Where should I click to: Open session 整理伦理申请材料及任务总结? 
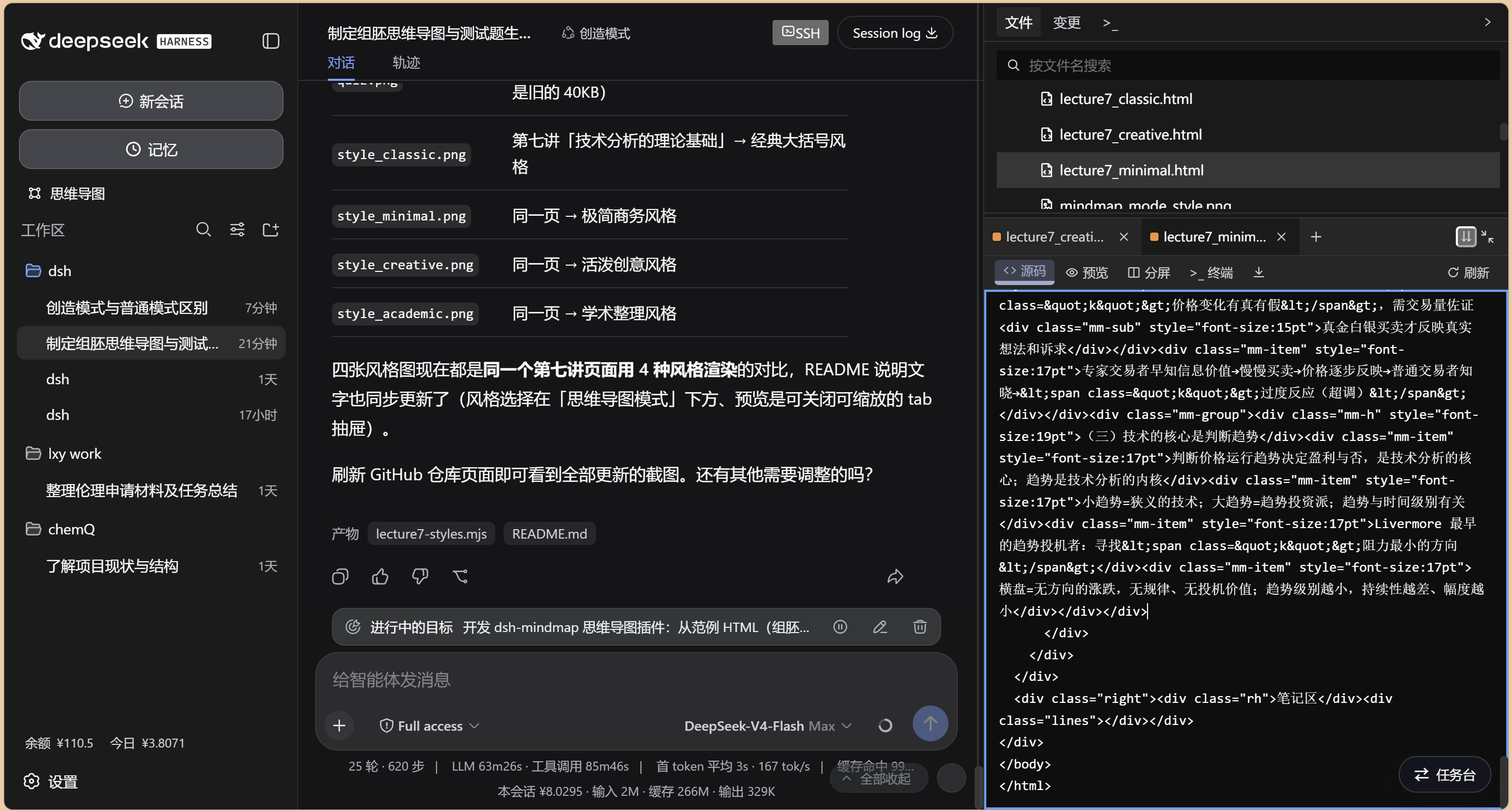click(151, 491)
